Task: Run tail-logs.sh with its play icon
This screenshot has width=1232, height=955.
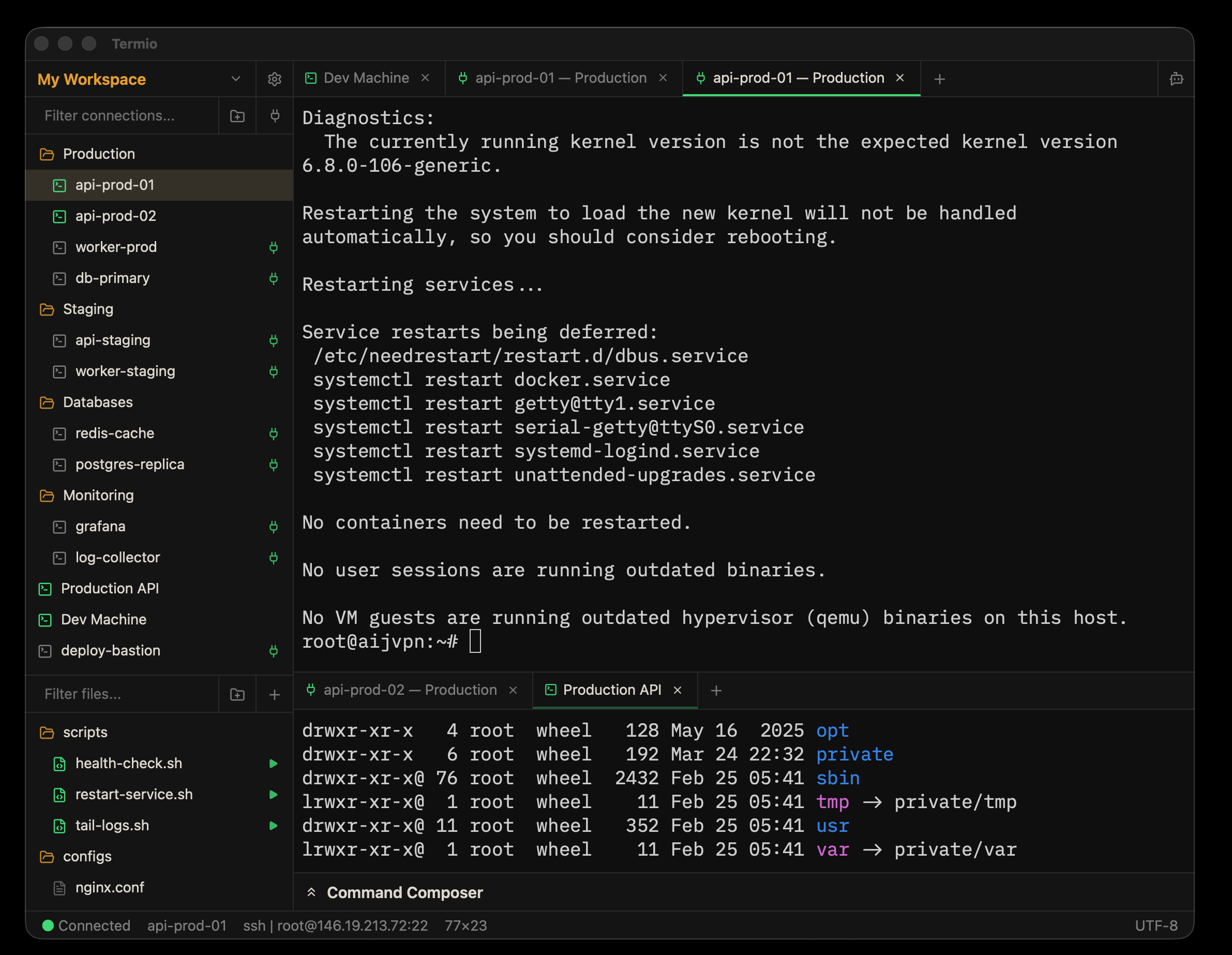Action: click(x=274, y=825)
